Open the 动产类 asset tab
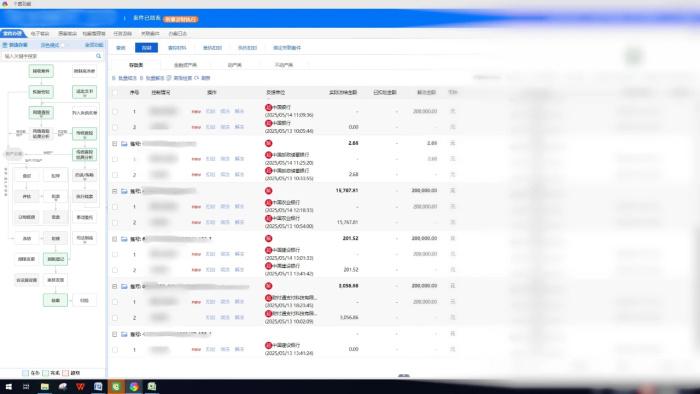 pyautogui.click(x=235, y=65)
